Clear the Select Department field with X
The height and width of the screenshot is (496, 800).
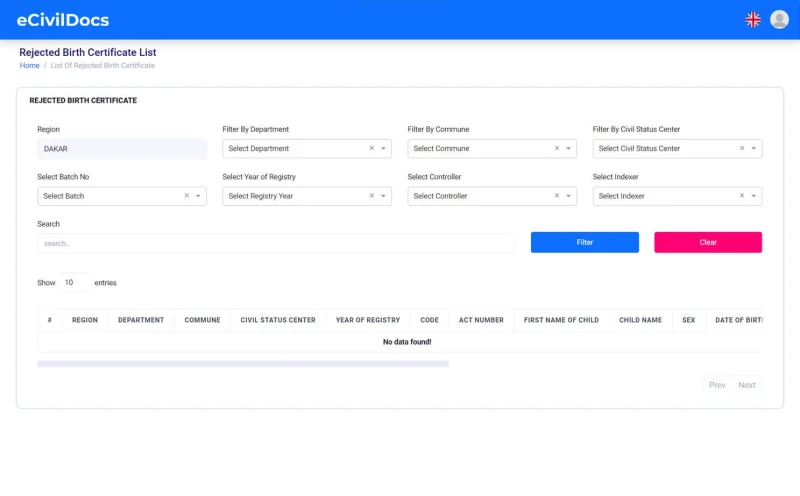tap(371, 148)
